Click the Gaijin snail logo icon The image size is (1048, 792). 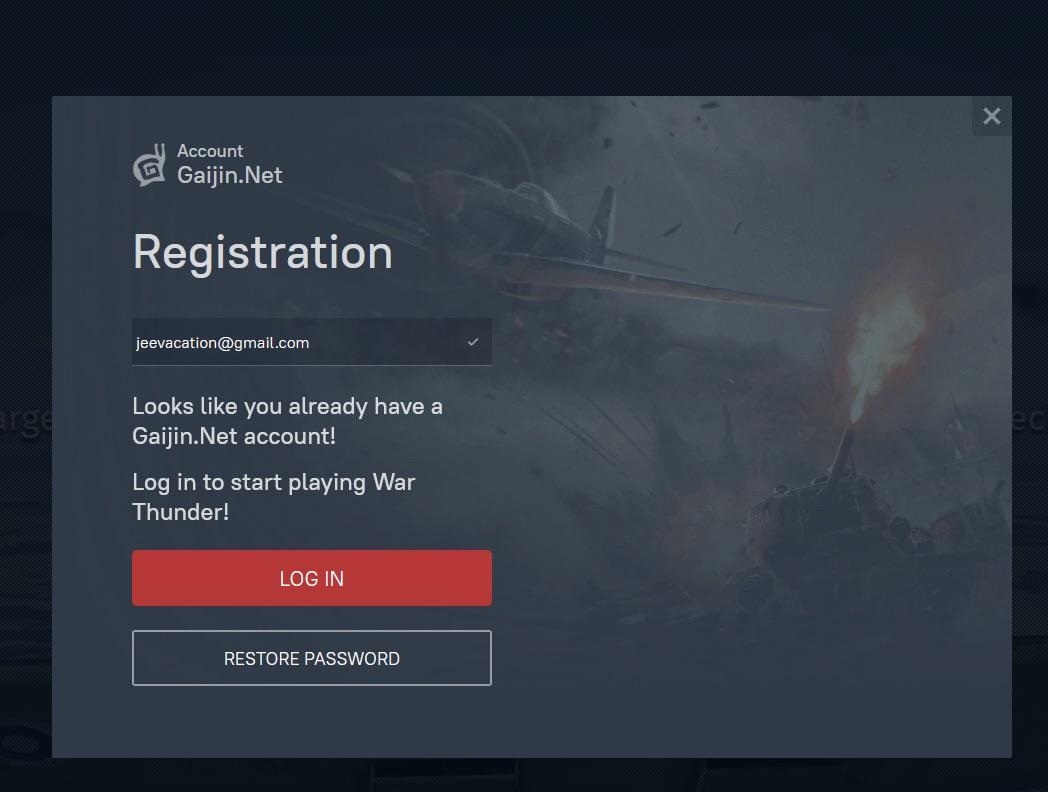click(150, 164)
